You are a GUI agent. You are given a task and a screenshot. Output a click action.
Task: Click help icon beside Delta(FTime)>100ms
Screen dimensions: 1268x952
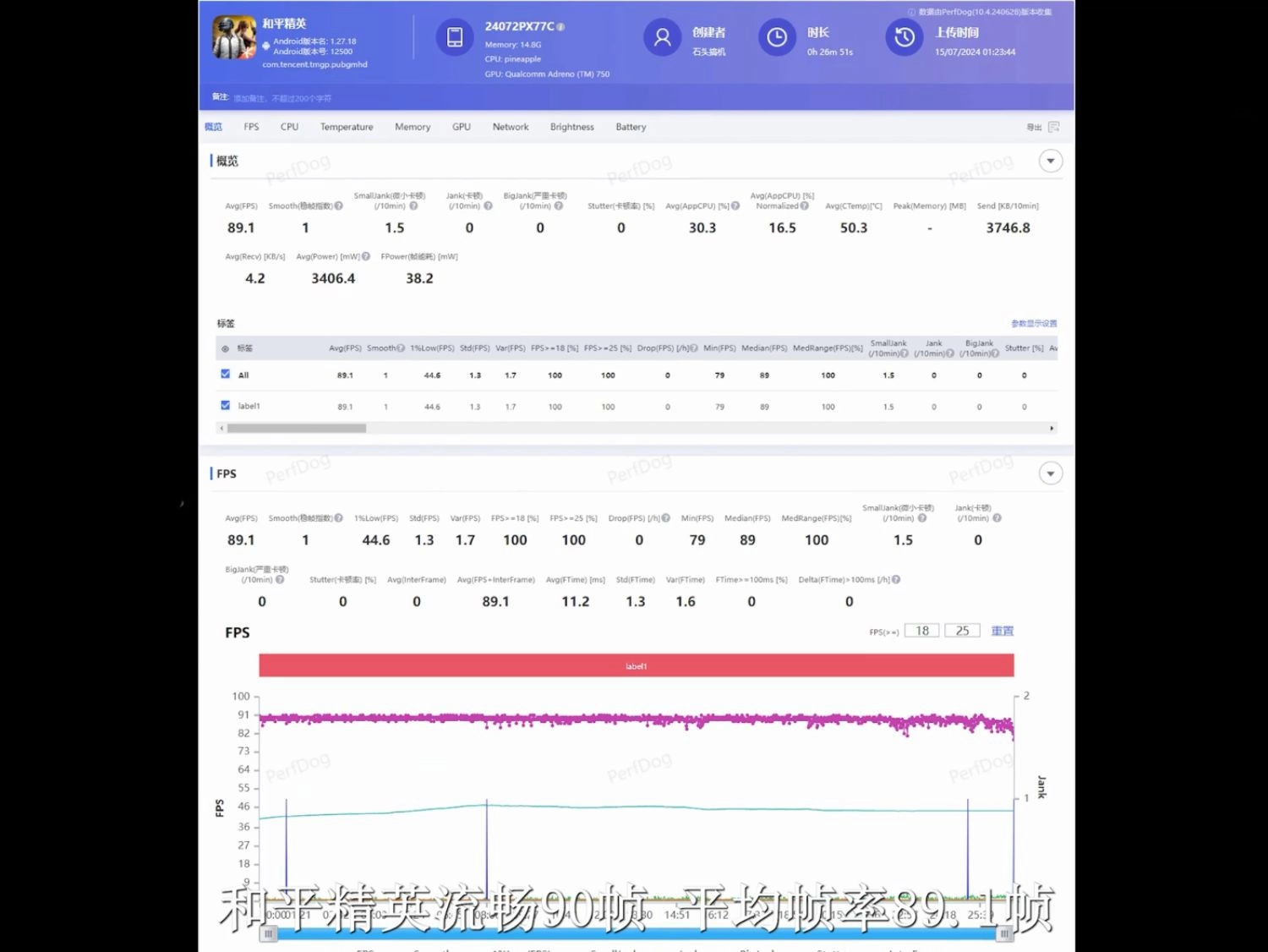[x=896, y=579]
